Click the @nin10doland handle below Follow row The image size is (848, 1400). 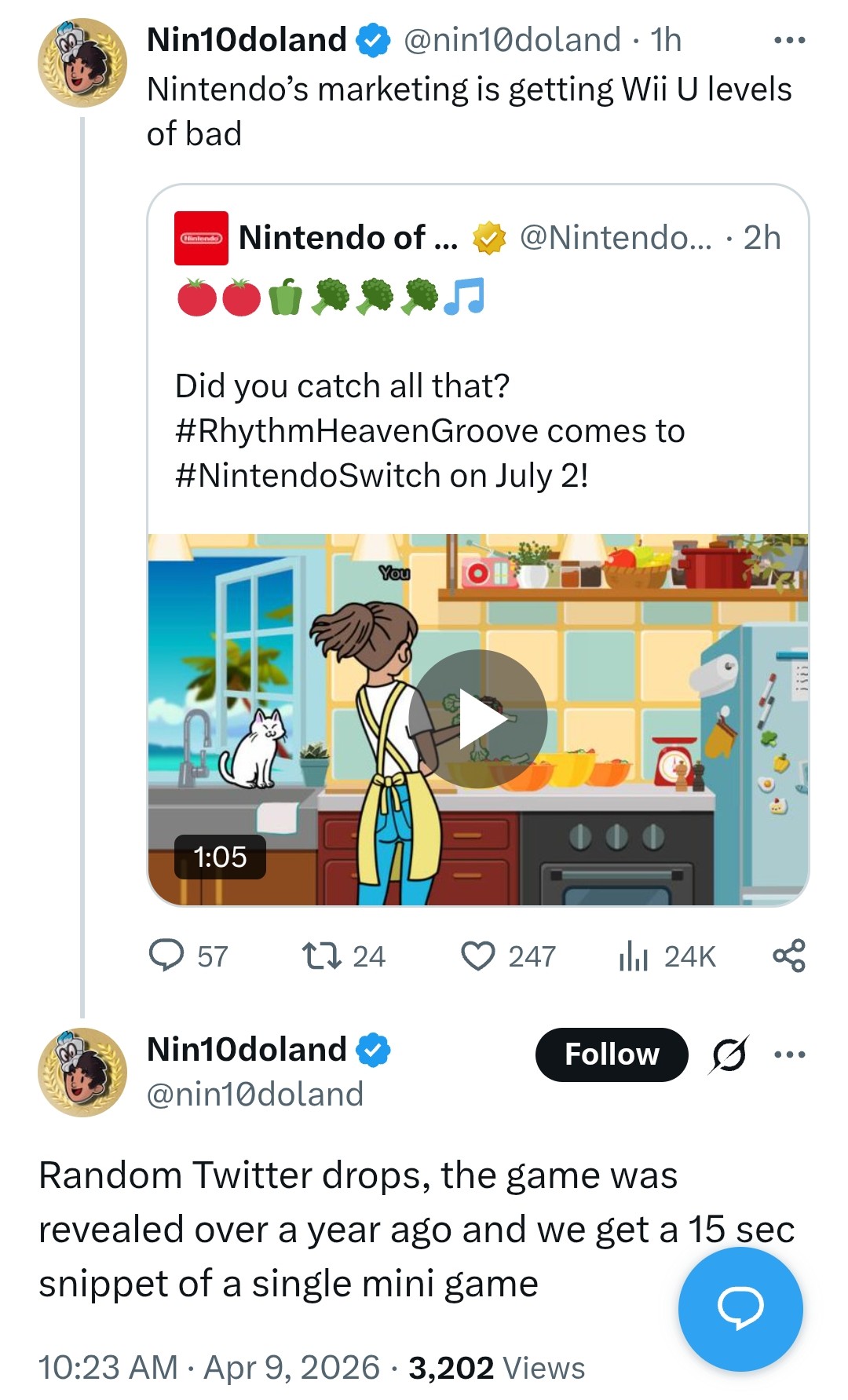click(255, 1094)
